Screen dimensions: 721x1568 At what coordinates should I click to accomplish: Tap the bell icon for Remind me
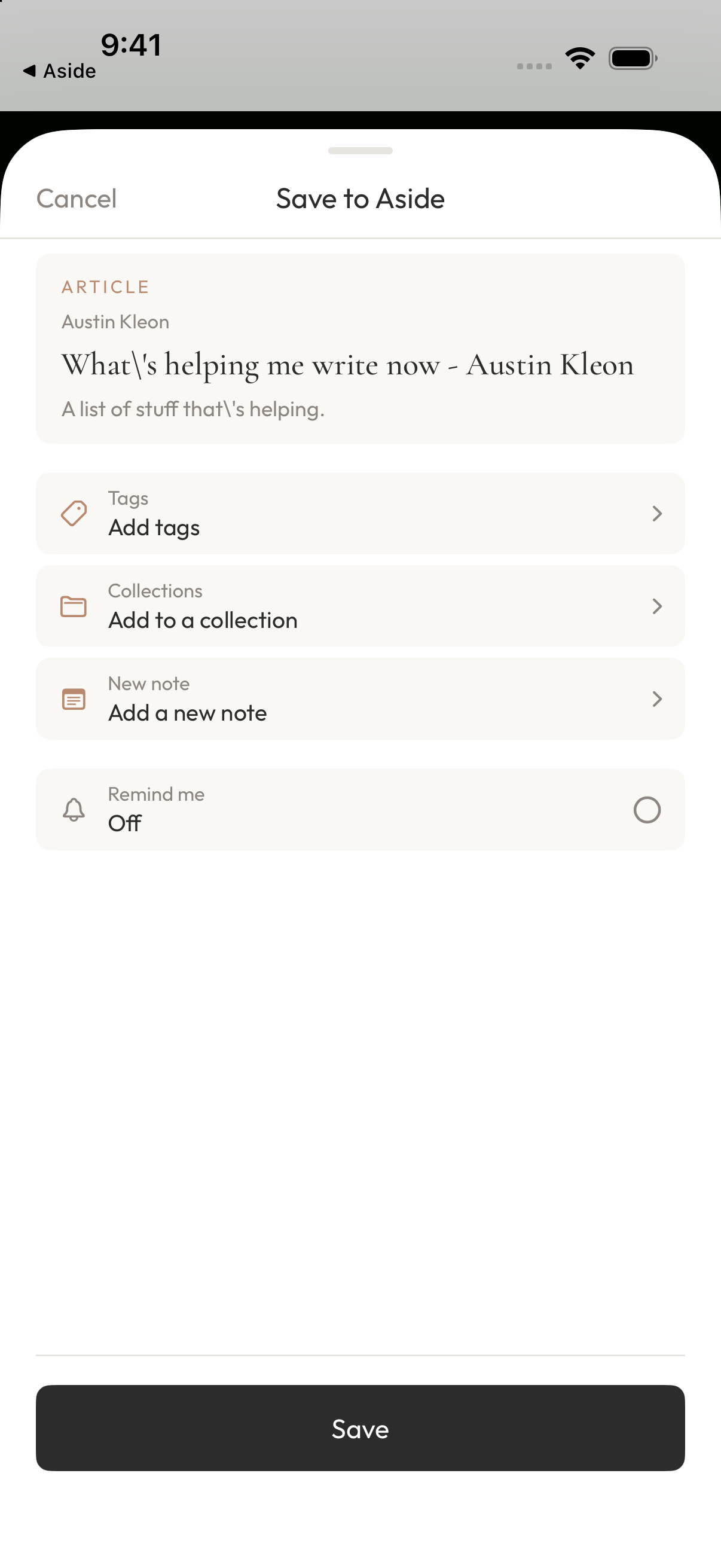[74, 810]
